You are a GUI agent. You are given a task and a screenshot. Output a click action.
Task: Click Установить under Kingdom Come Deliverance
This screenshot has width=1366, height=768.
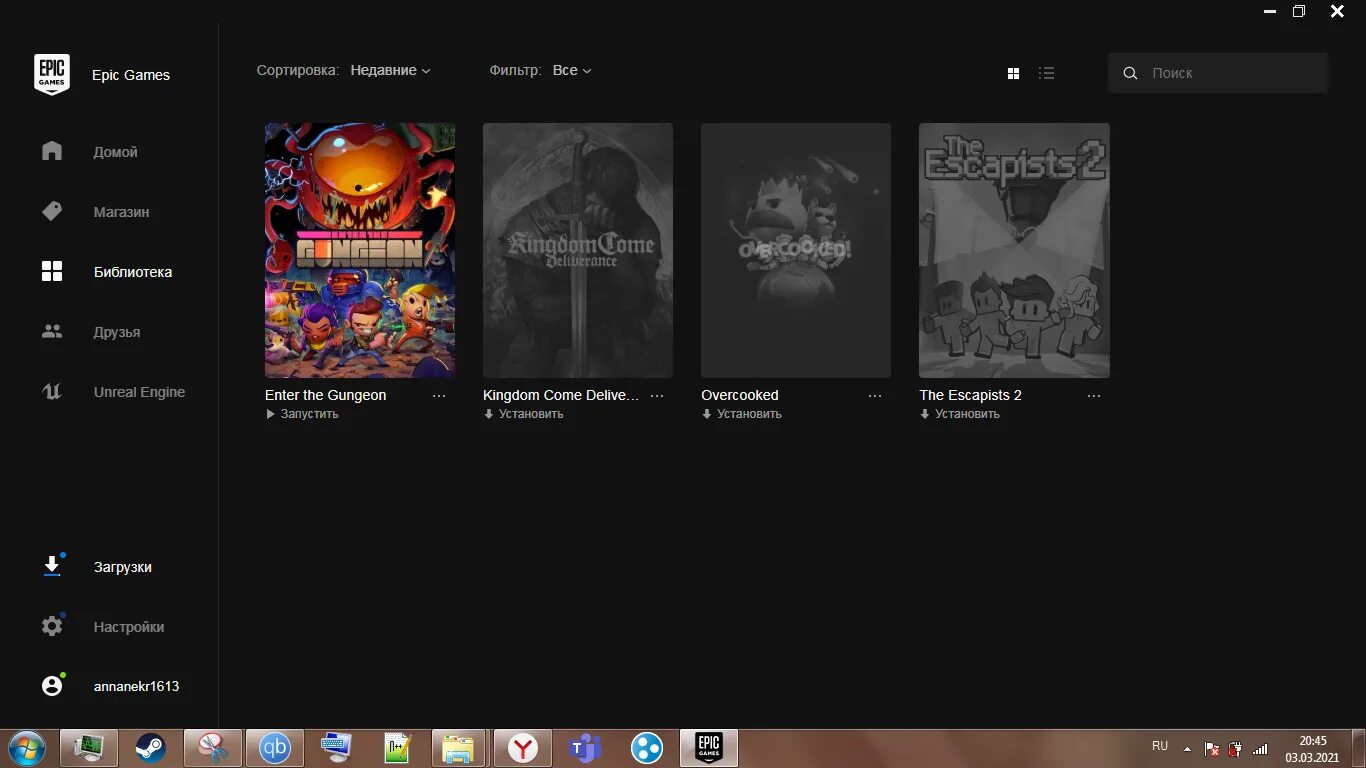pyautogui.click(x=523, y=414)
